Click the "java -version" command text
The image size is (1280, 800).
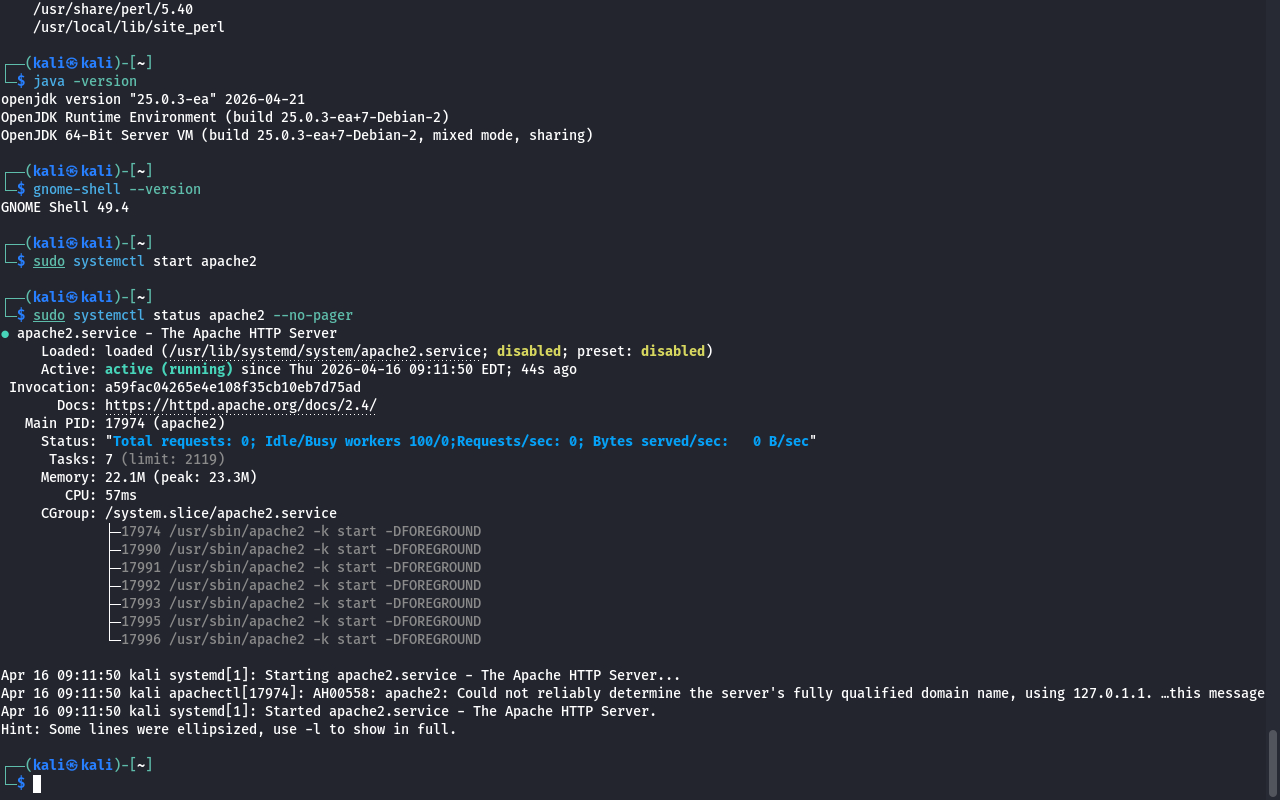[85, 81]
